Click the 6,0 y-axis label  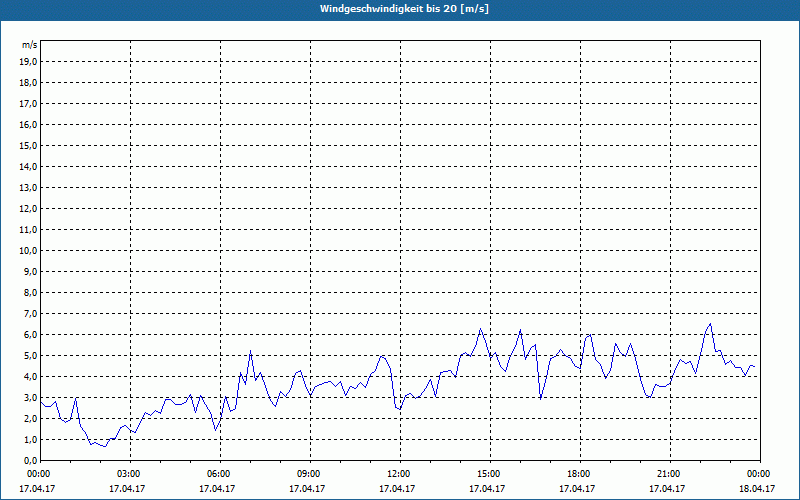[31, 335]
